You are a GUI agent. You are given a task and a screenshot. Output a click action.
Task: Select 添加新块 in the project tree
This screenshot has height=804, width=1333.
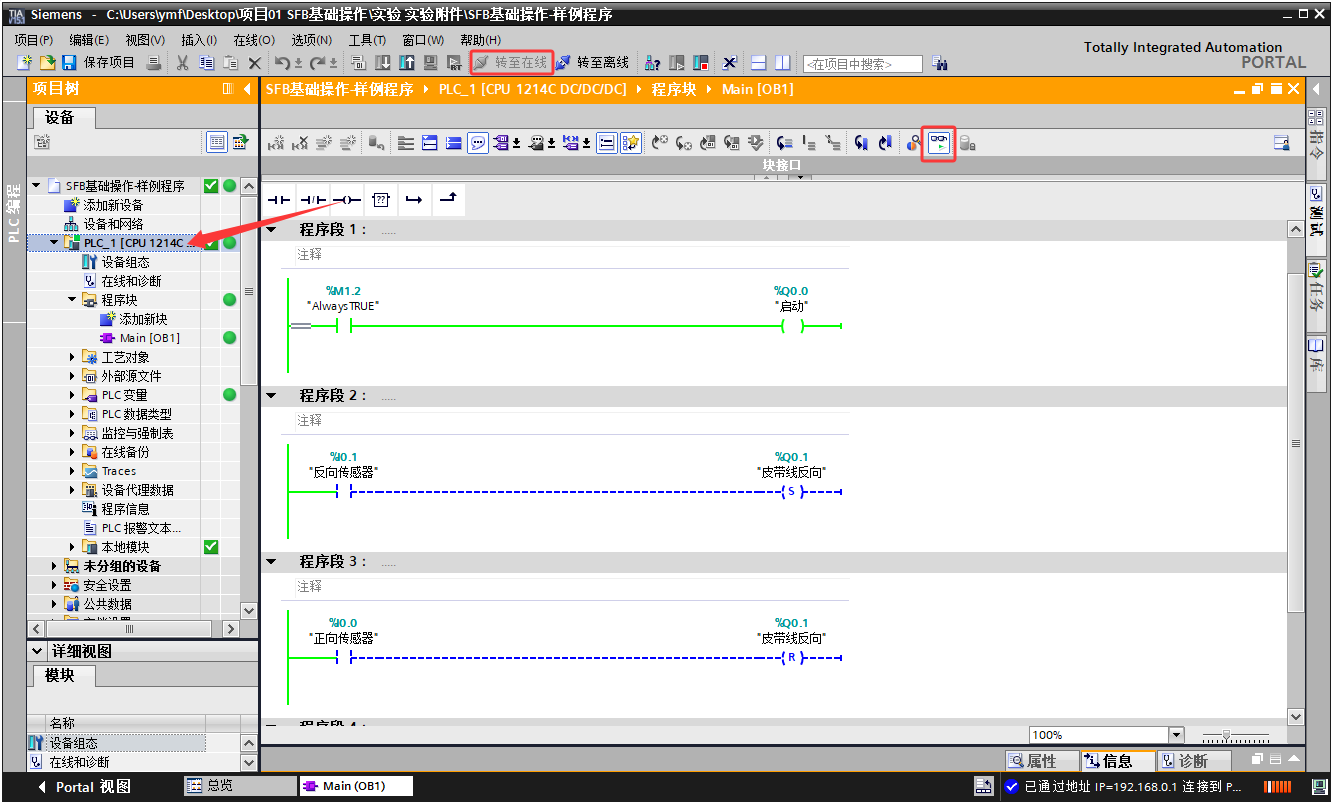coord(143,319)
